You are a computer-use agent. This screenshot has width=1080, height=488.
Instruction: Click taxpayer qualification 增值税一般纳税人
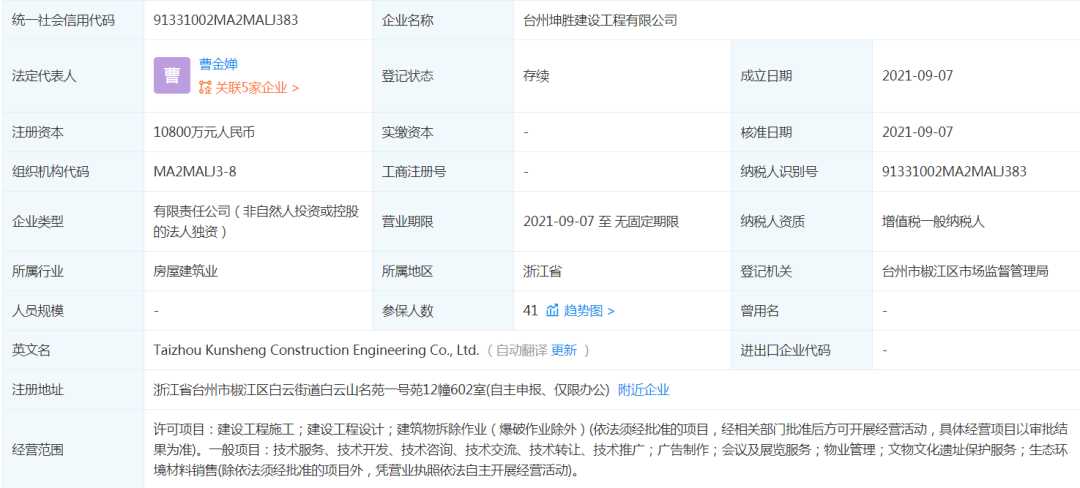pyautogui.click(x=934, y=222)
